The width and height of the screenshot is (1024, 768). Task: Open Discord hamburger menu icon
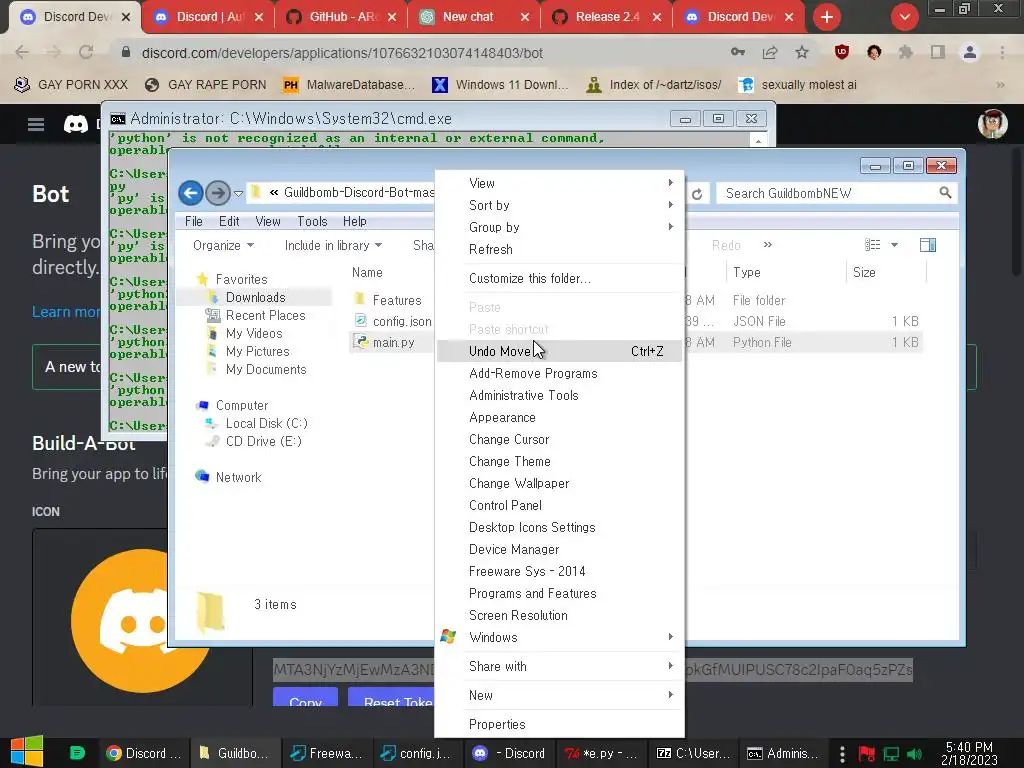[x=36, y=124]
